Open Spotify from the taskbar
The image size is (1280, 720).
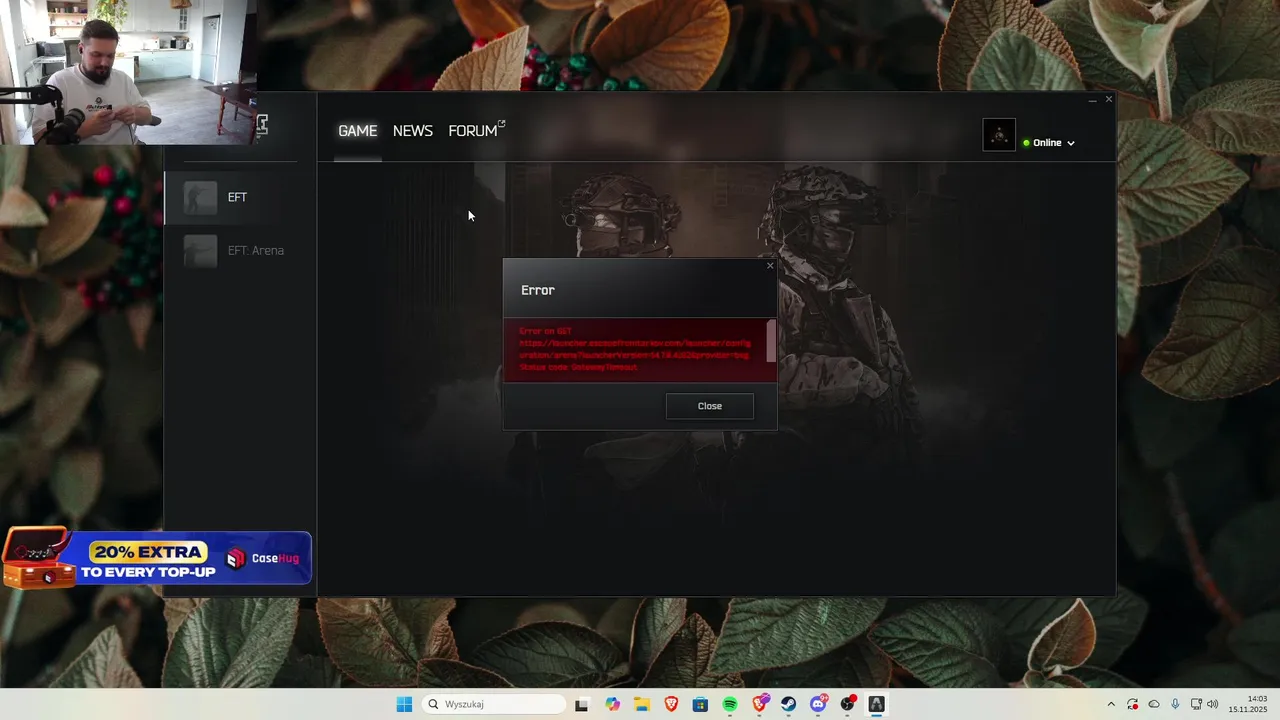[730, 704]
